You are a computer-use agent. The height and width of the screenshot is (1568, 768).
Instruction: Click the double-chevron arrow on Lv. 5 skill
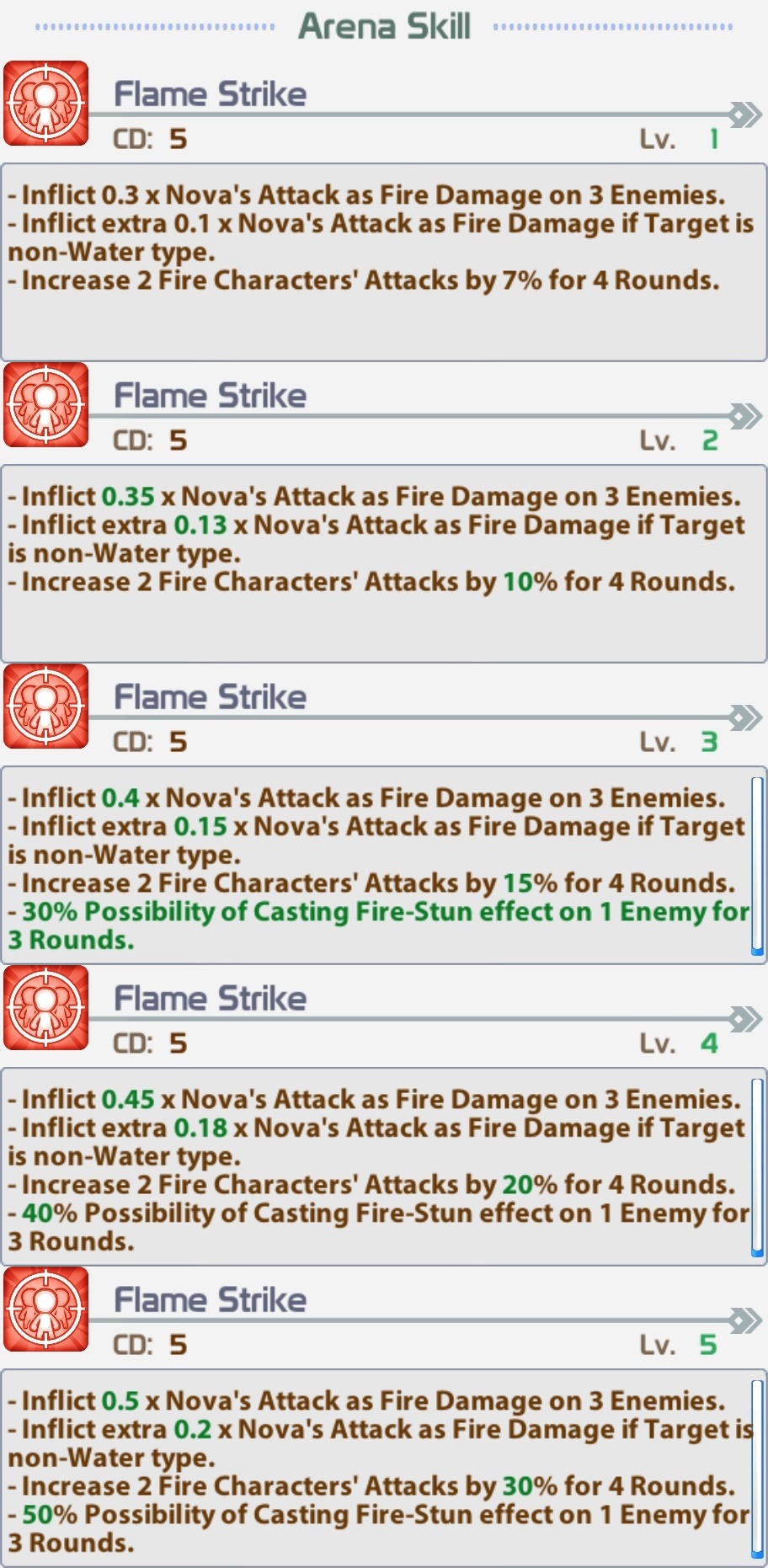coord(745,1320)
